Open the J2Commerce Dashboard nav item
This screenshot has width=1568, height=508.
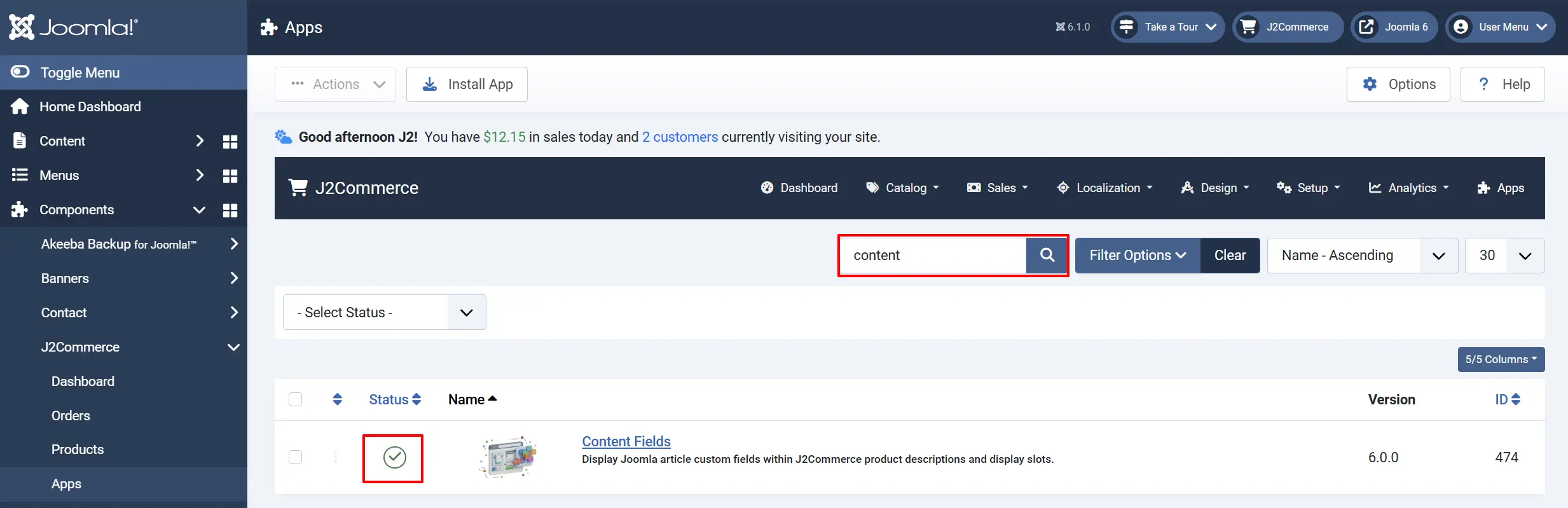[x=799, y=188]
